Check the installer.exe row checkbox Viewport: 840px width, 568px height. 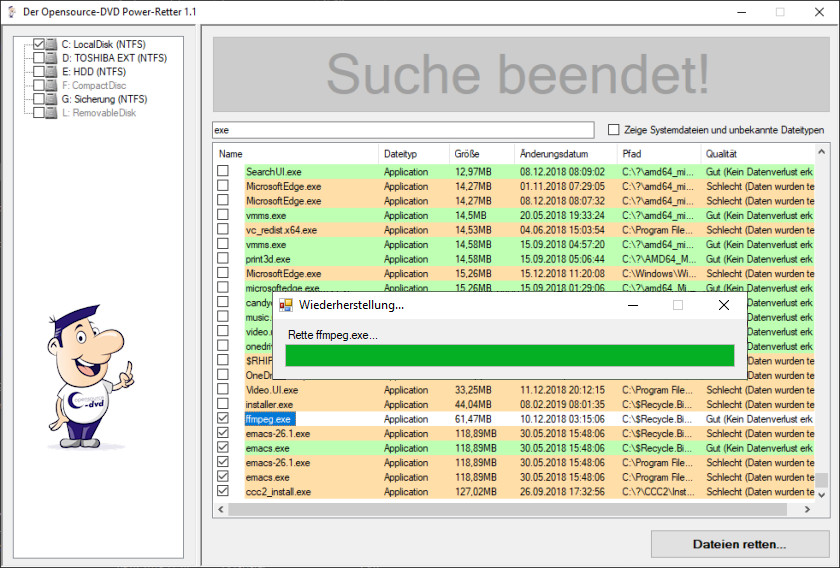223,404
